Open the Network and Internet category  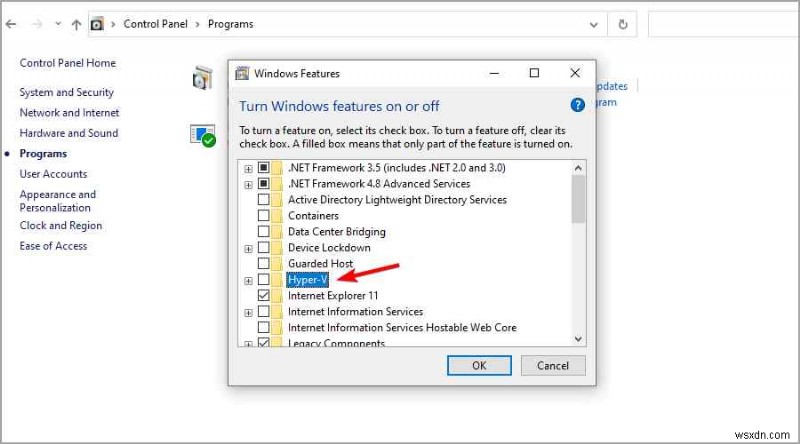(x=69, y=113)
